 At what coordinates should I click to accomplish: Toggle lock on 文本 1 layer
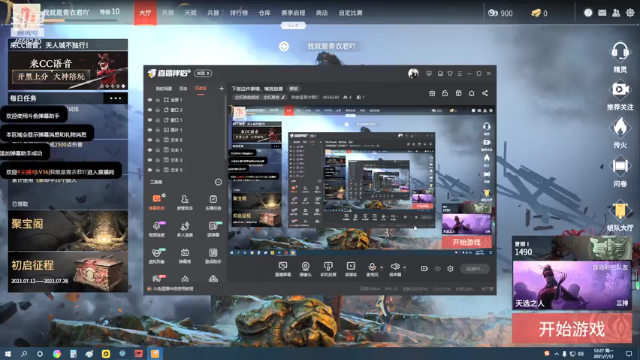(158, 150)
